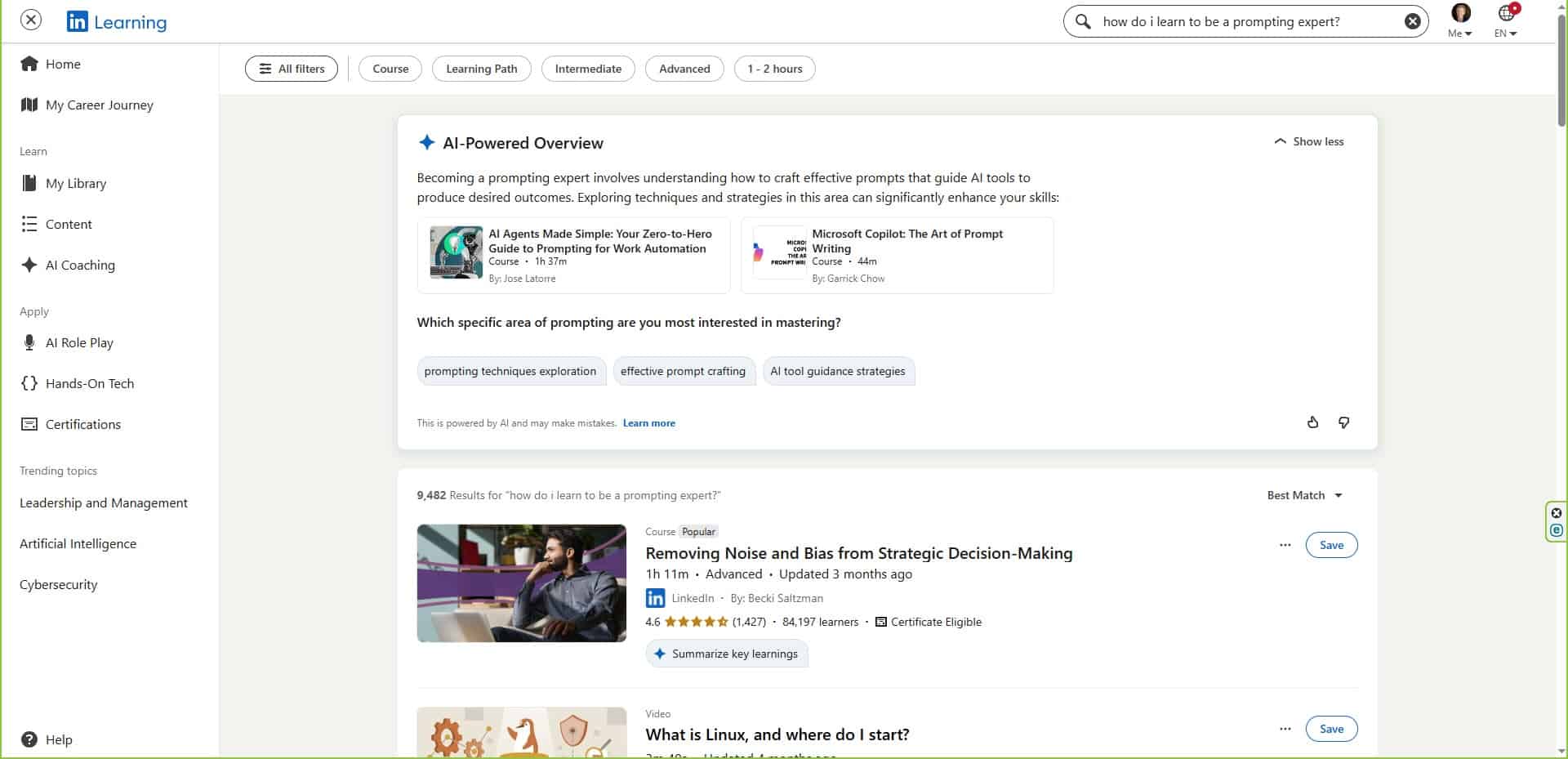
Task: Go to My Library in sidebar
Action: click(75, 183)
